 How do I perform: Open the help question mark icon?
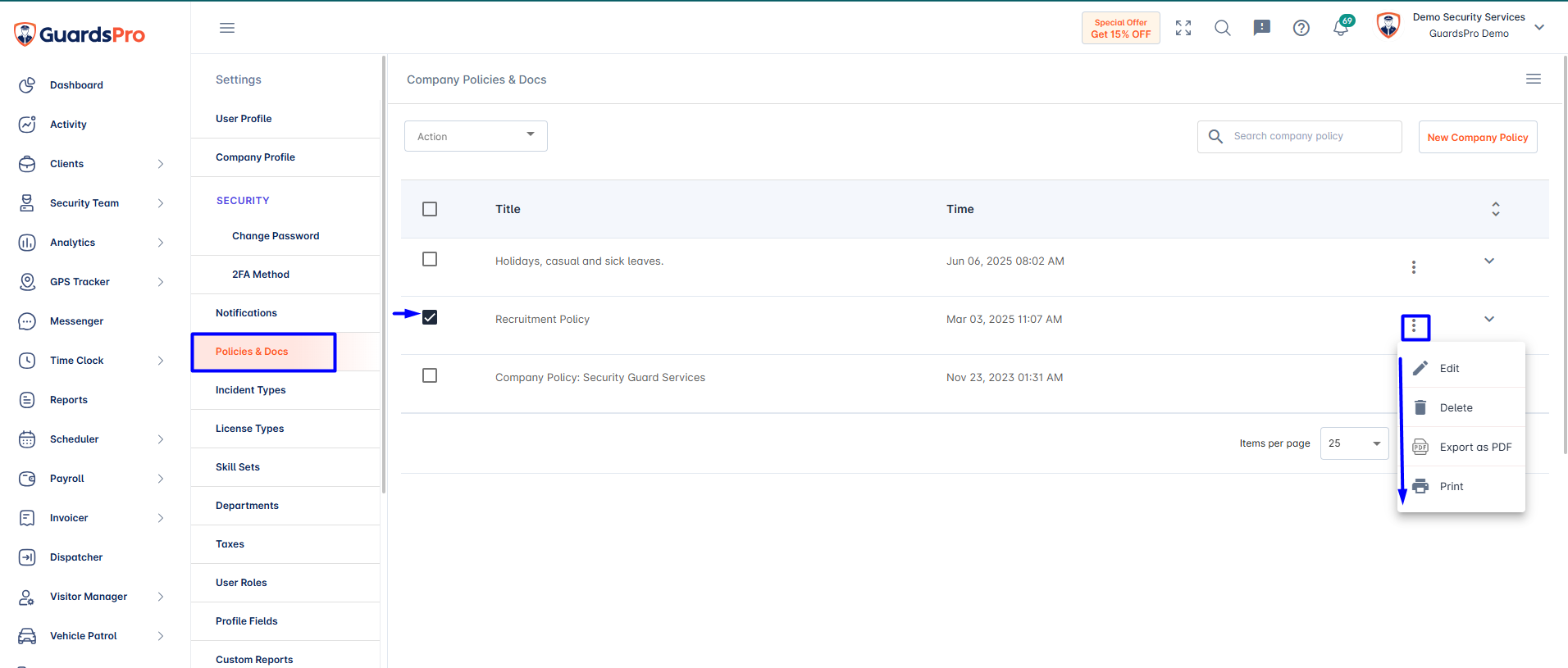tap(1301, 28)
